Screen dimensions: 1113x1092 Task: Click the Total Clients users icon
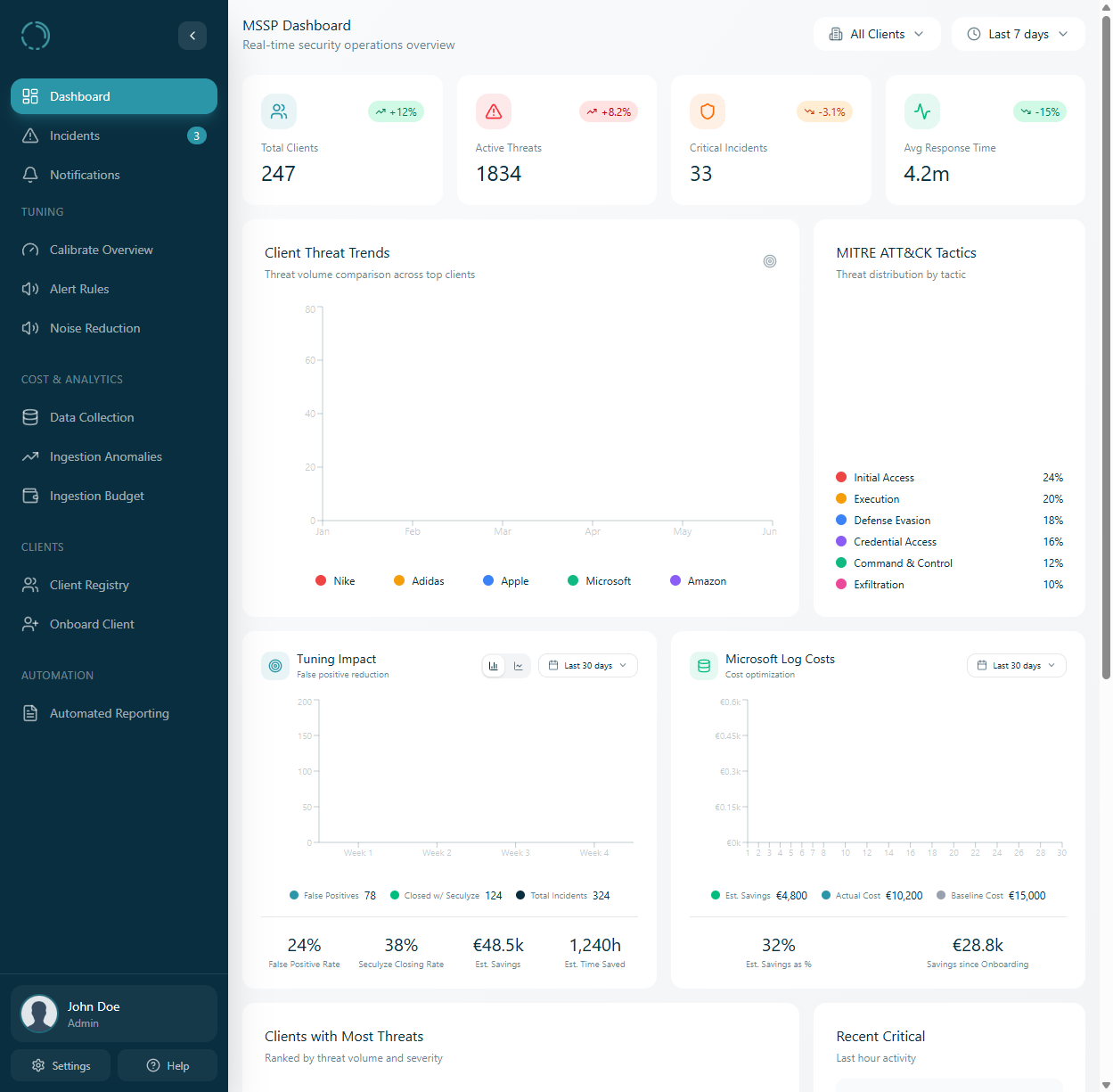[x=279, y=111]
